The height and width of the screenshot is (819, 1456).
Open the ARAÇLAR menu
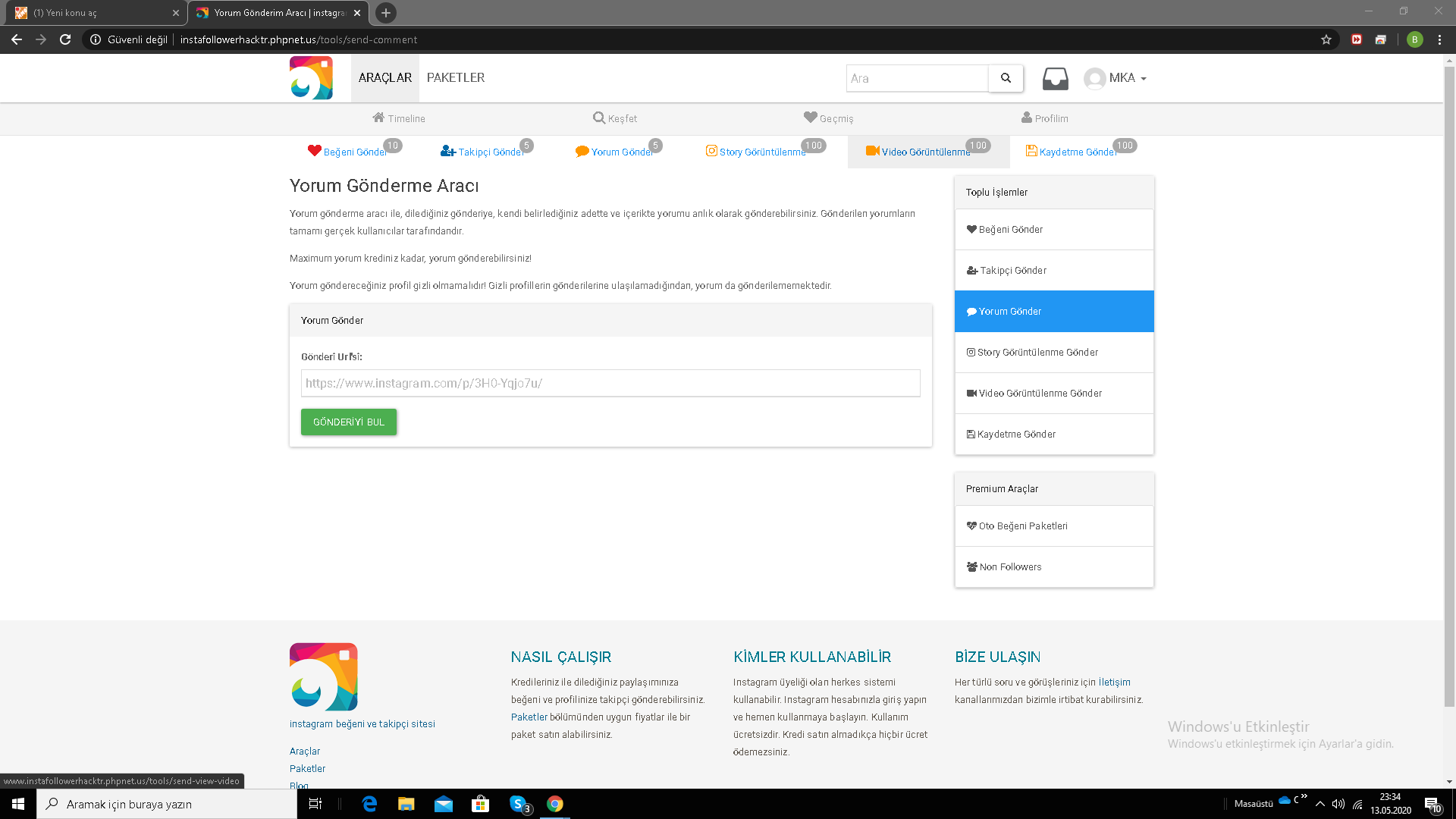[385, 77]
